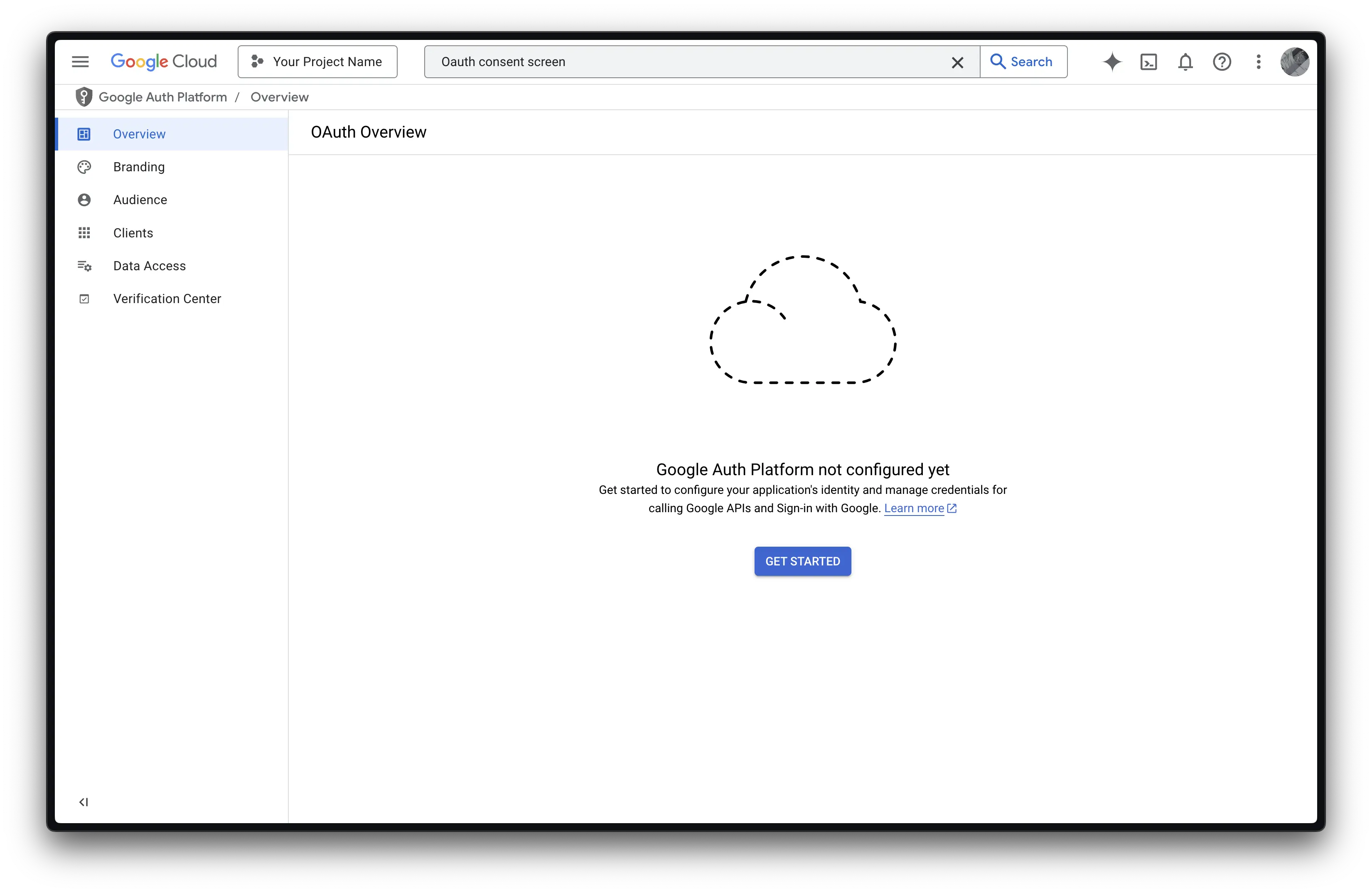Click the Audience person icon
Image resolution: width=1372 pixels, height=893 pixels.
coord(84,200)
